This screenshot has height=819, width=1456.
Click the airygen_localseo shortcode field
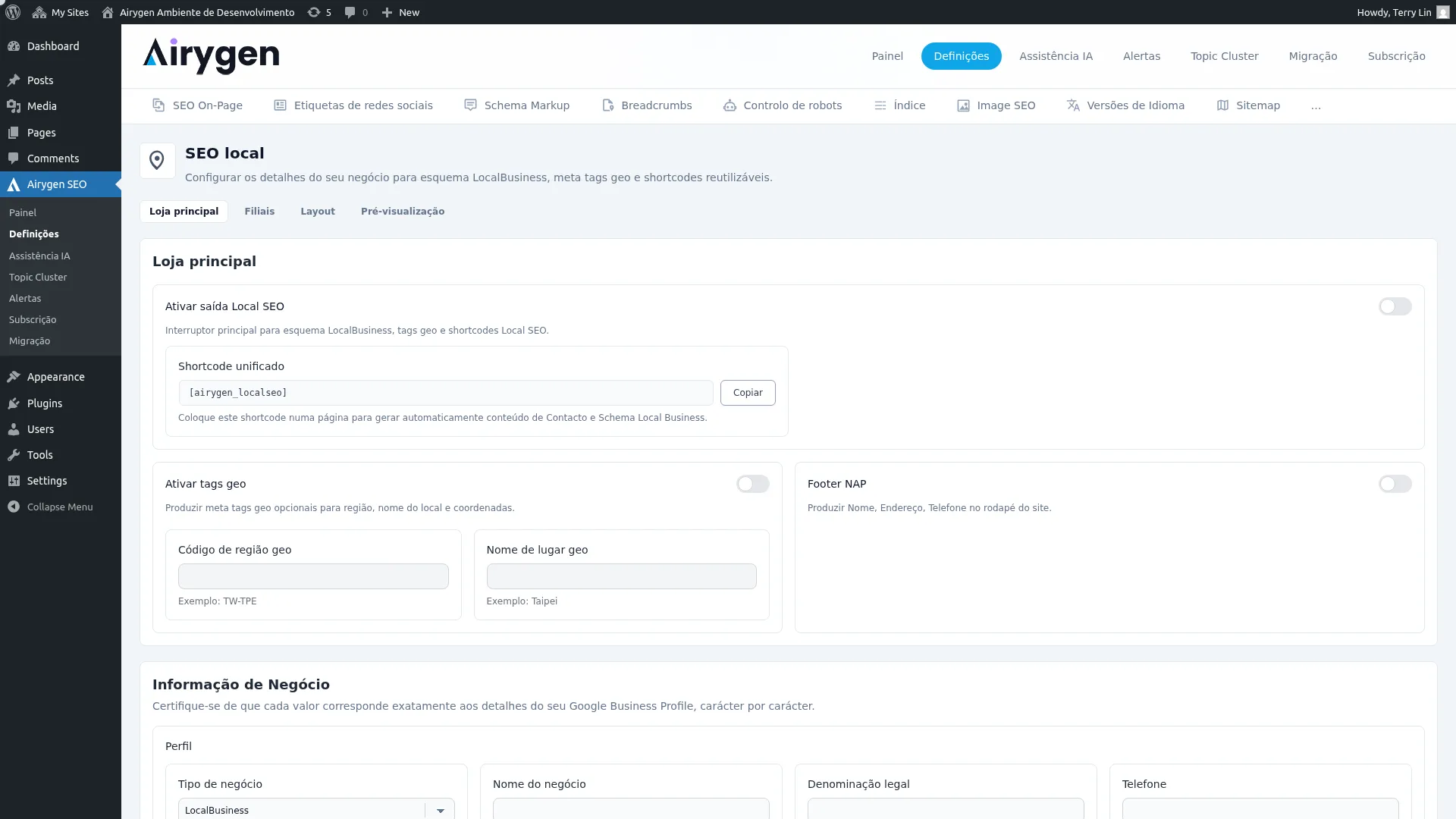click(446, 393)
